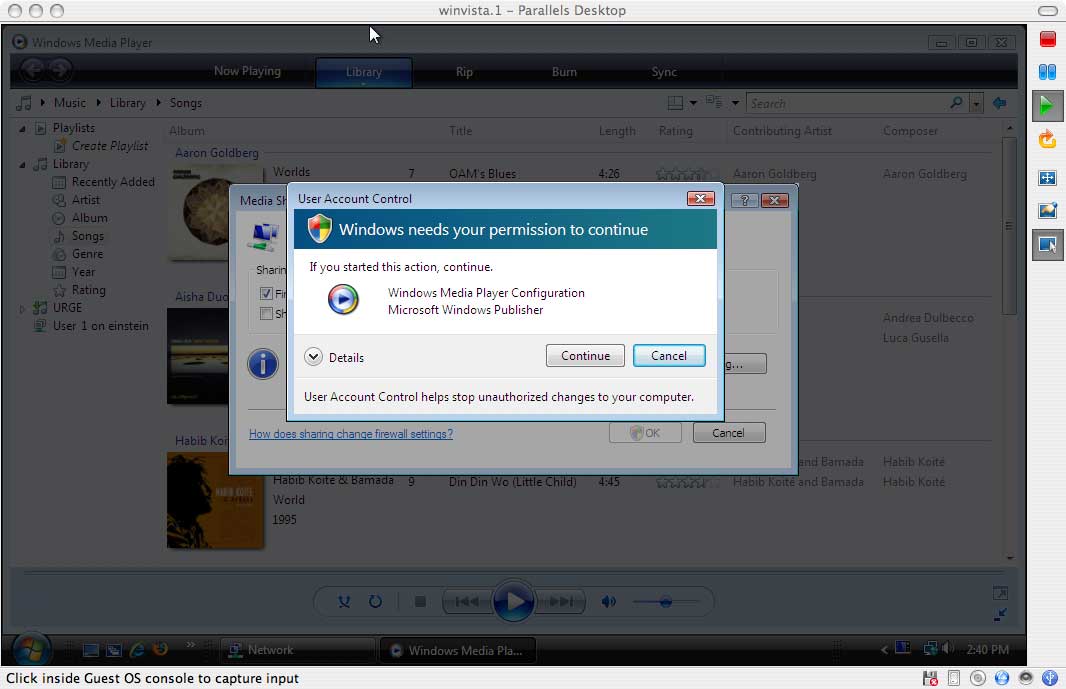Mute sound with the speaker icon

click(608, 601)
